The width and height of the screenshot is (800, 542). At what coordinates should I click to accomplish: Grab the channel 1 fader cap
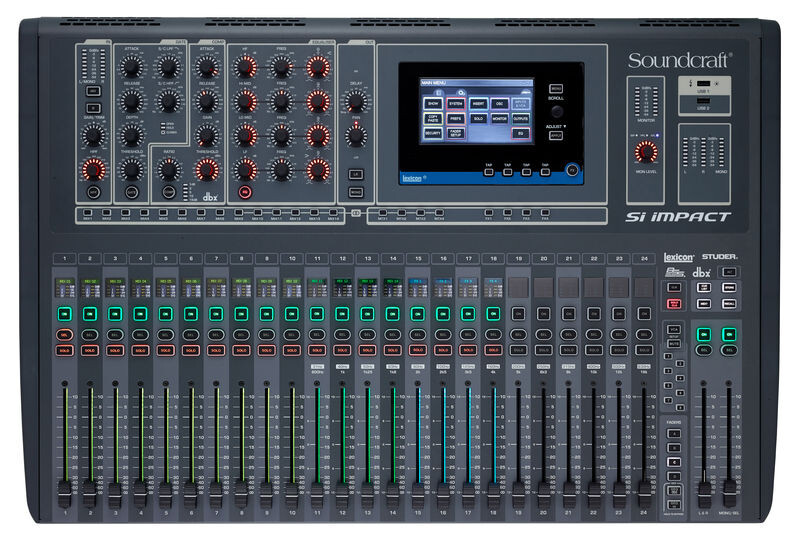(65, 493)
